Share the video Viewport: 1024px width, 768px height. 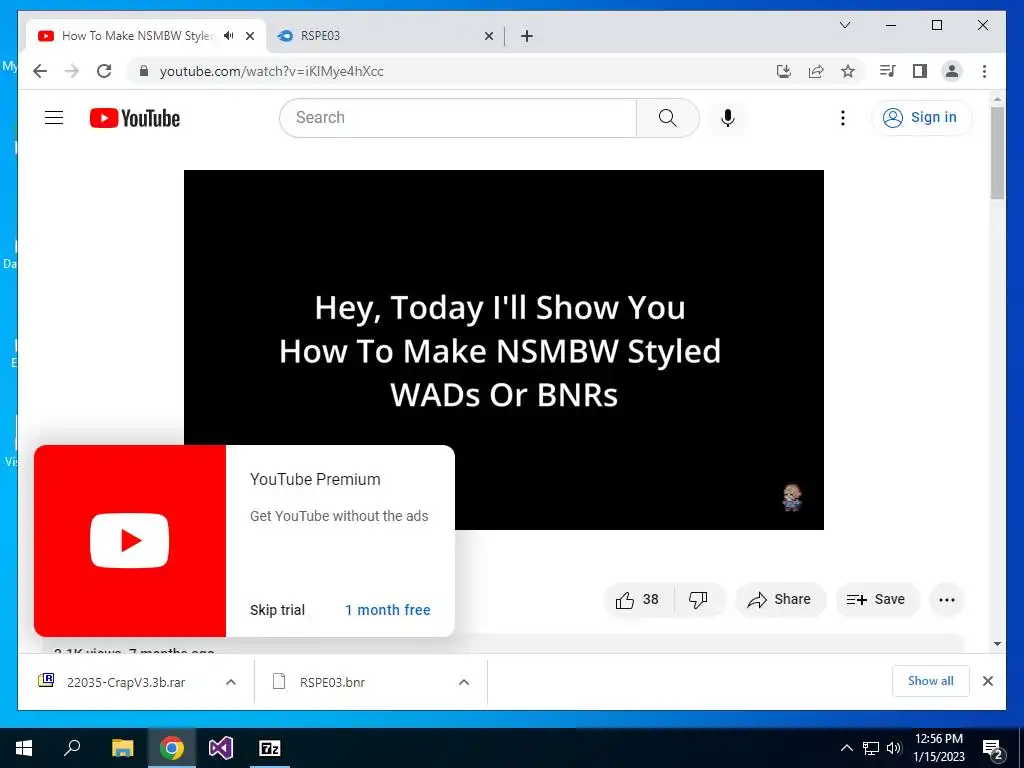pos(780,600)
